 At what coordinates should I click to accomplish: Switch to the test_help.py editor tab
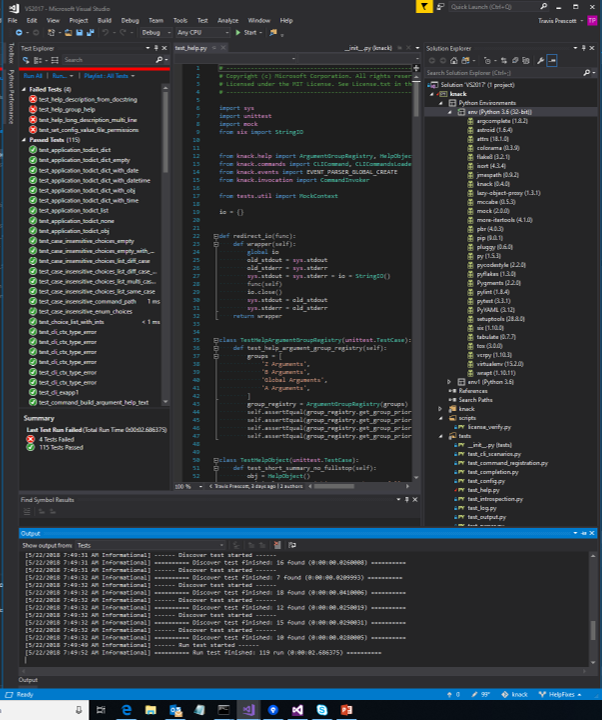tap(191, 48)
